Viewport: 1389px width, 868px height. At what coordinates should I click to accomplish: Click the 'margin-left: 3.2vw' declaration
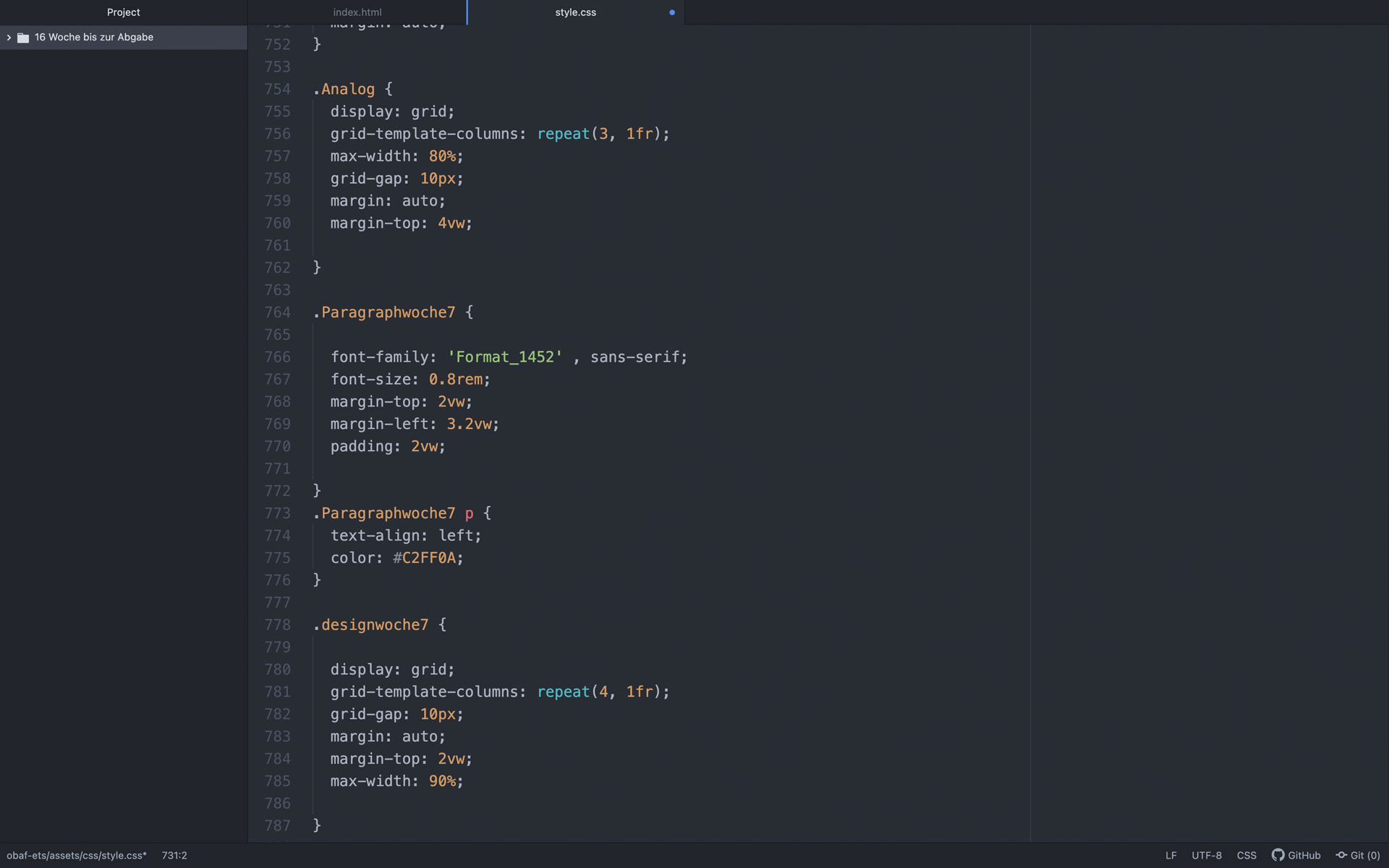point(415,424)
